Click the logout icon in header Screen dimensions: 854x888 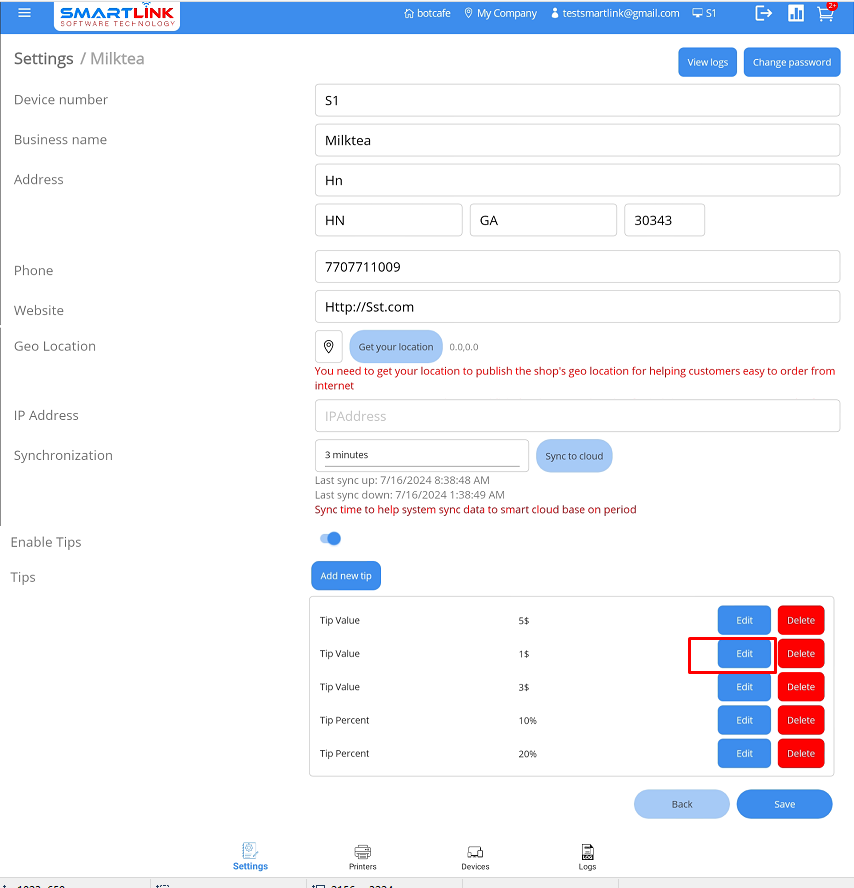764,13
